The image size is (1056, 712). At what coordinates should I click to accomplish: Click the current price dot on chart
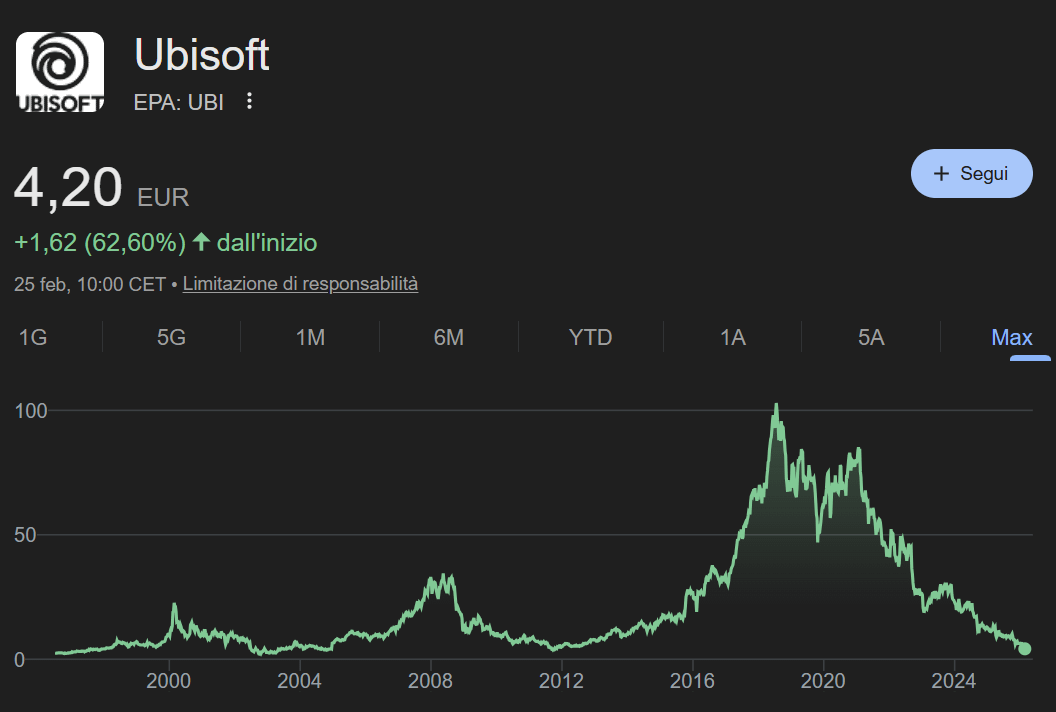tap(1024, 649)
